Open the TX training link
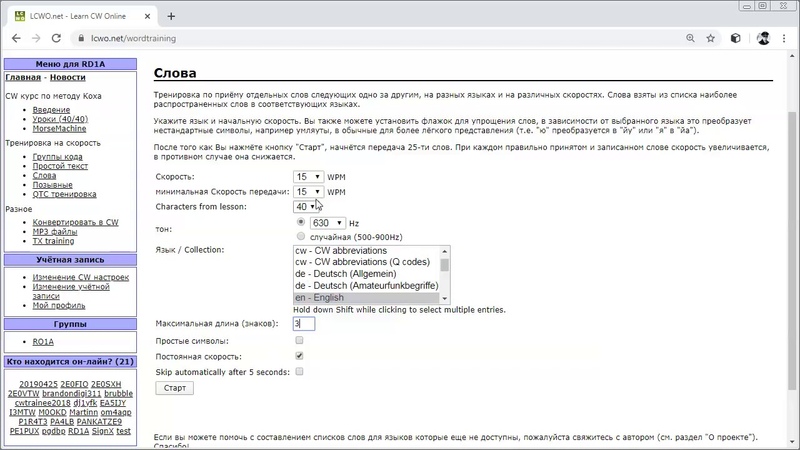 coord(53,241)
